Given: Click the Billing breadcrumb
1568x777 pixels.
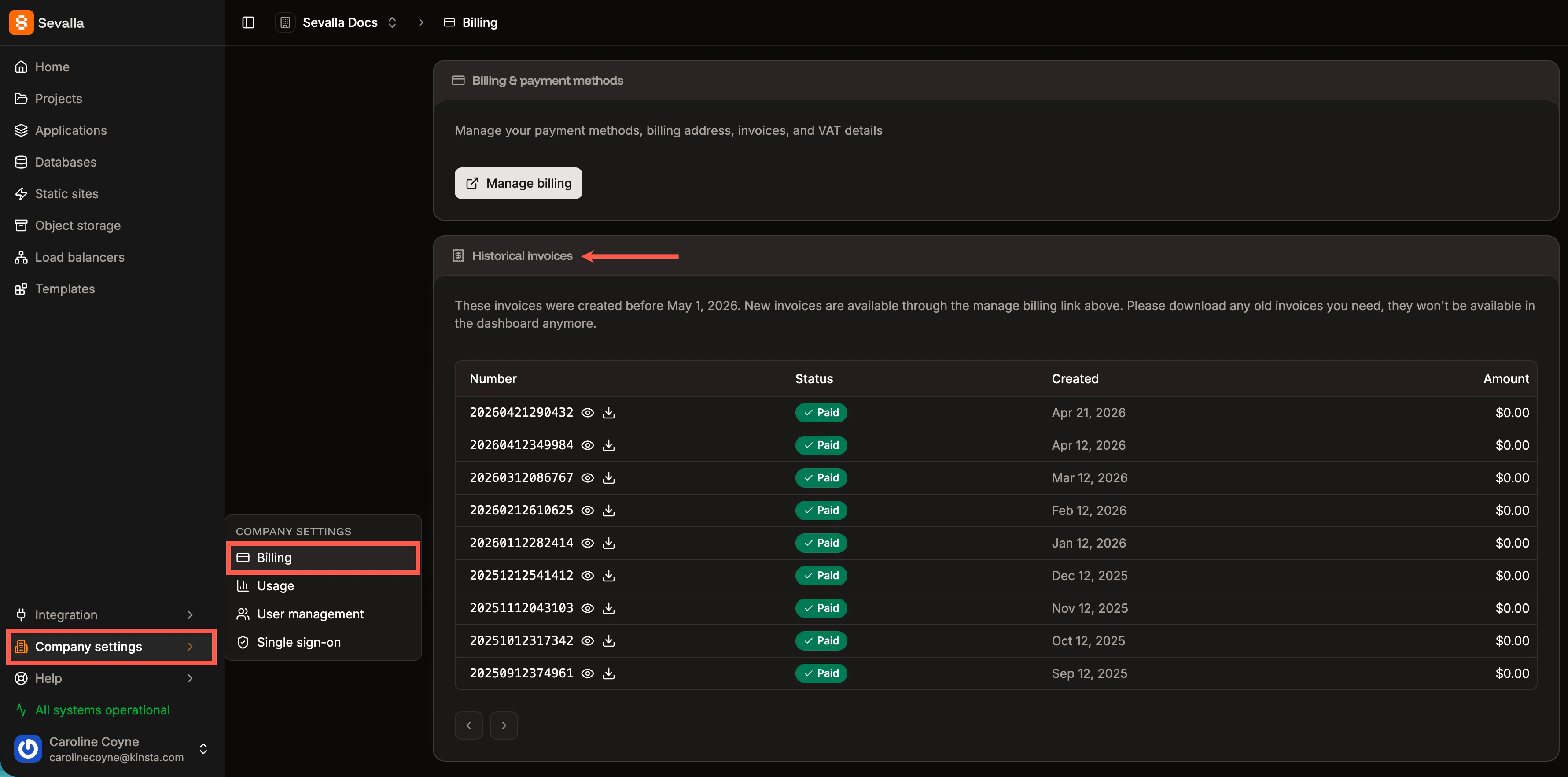Looking at the screenshot, I should [471, 22].
